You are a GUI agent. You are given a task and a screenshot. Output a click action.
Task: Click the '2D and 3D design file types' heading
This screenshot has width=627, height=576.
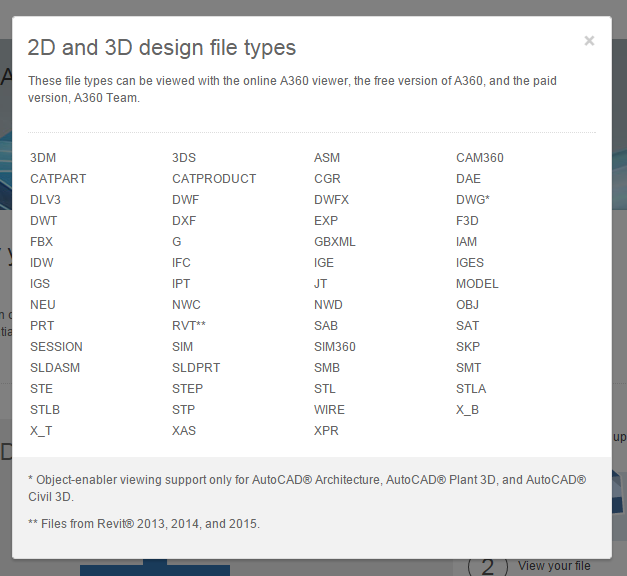point(161,47)
